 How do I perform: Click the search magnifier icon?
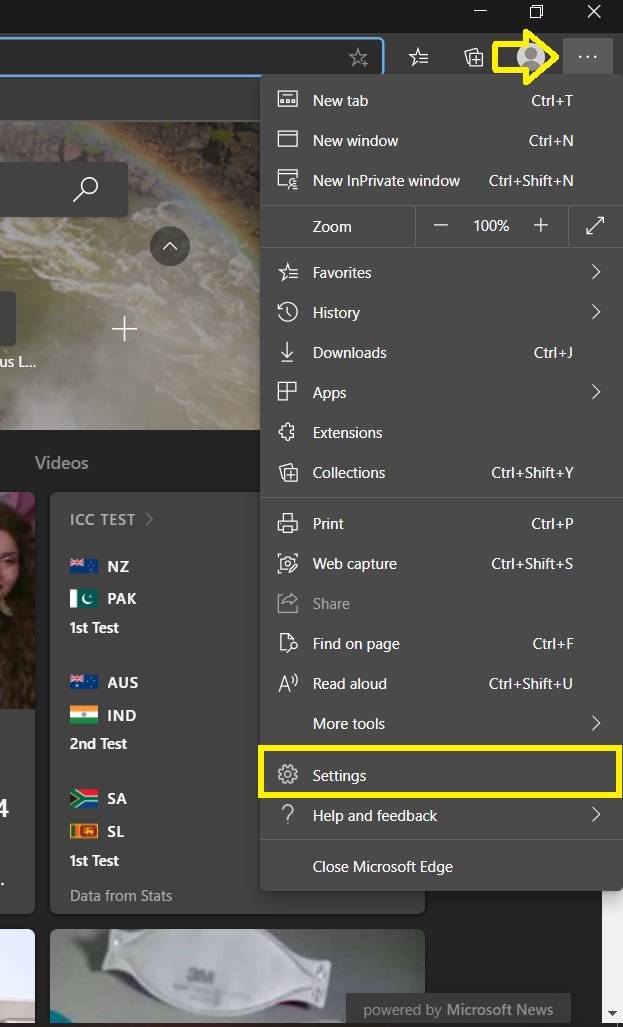pos(85,189)
